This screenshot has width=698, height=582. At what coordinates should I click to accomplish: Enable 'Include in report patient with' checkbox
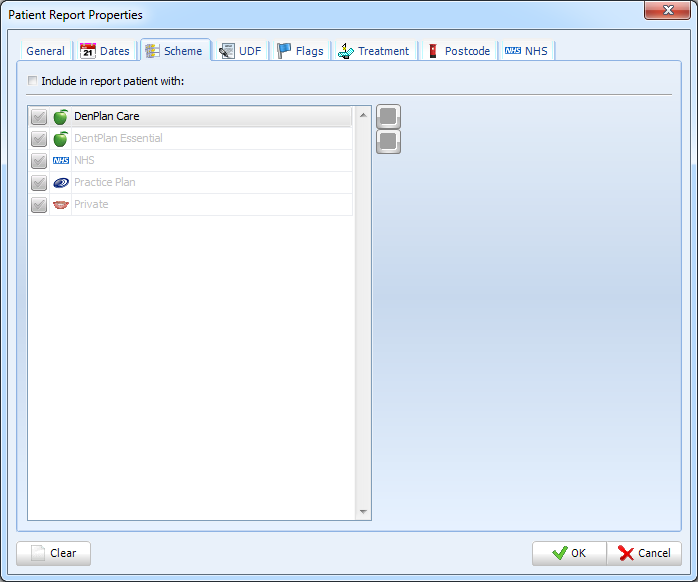(32, 81)
